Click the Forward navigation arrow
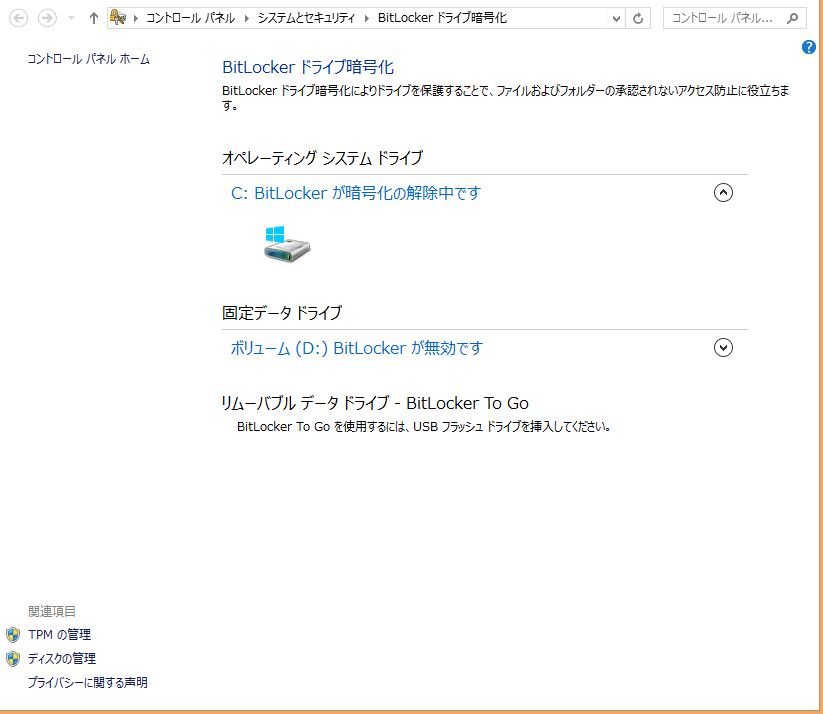This screenshot has height=714, width=823. tap(47, 18)
